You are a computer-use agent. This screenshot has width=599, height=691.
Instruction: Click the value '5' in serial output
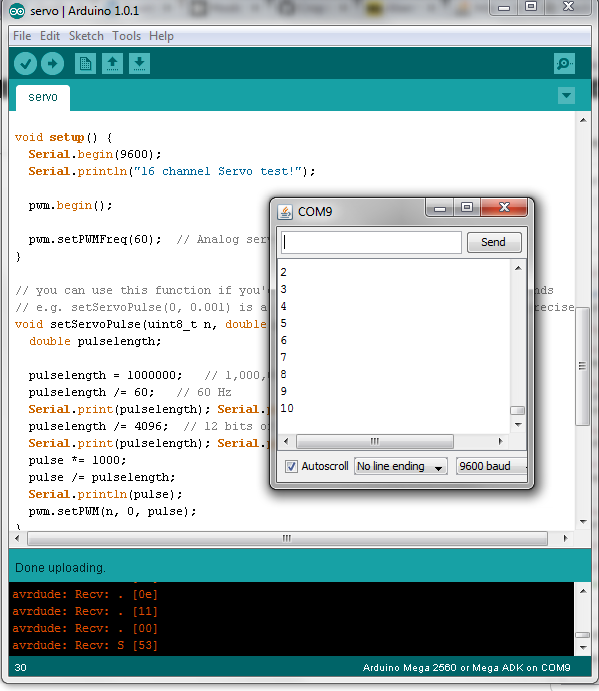click(283, 323)
